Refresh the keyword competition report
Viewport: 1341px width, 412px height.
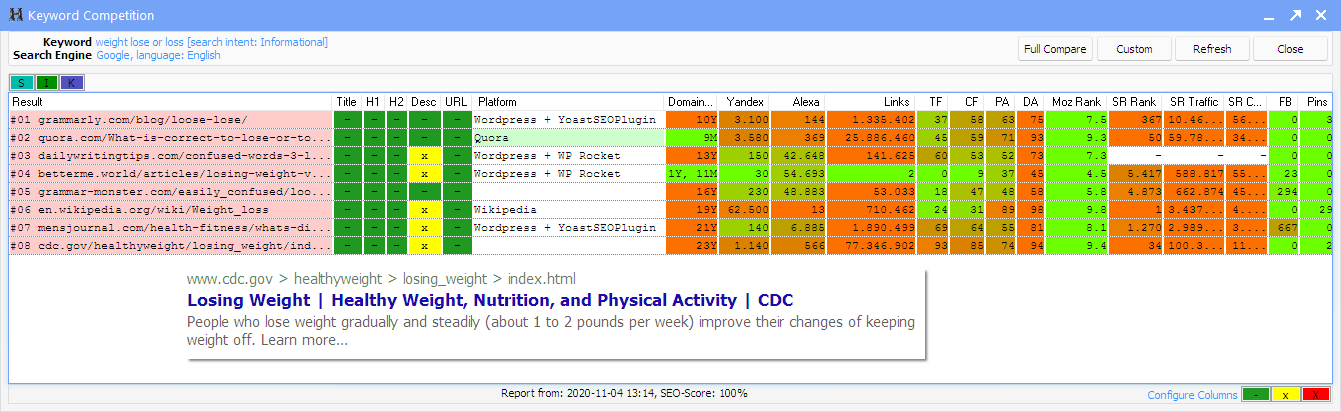tap(1211, 49)
